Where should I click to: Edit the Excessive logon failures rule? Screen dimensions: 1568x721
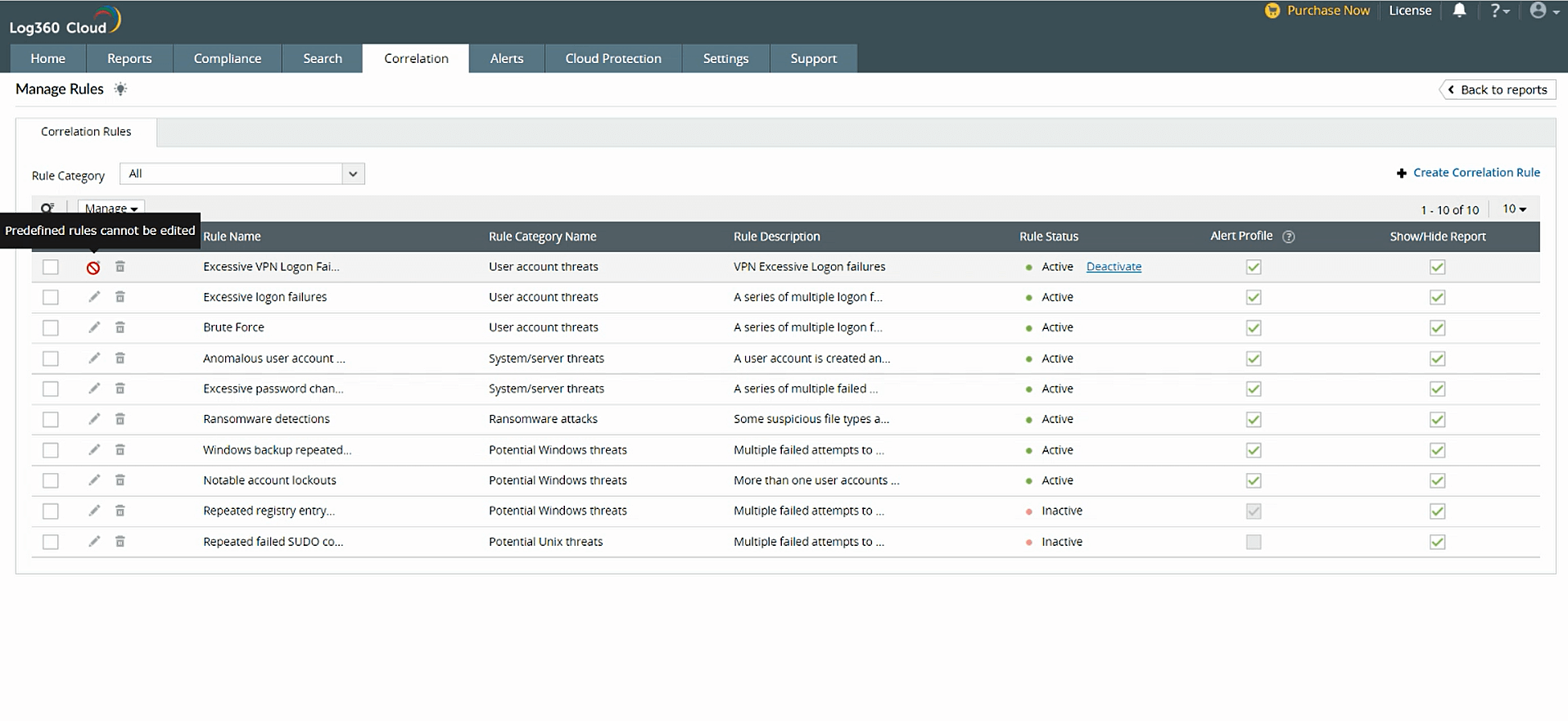(x=94, y=297)
